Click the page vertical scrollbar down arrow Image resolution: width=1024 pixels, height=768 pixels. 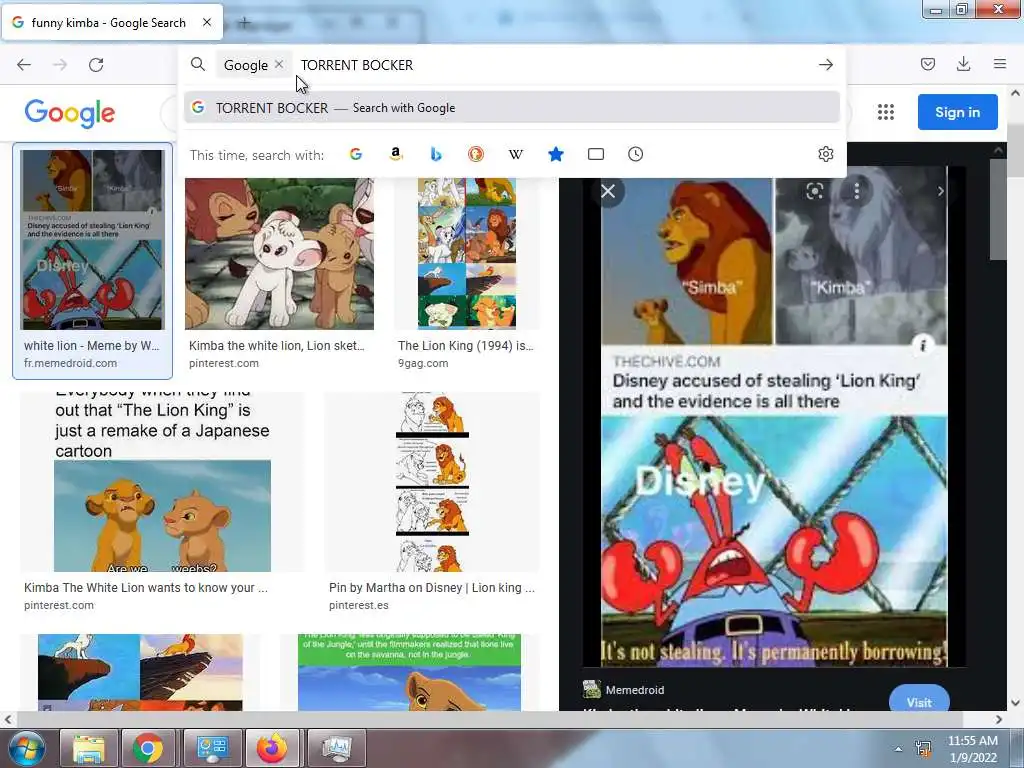1016,703
